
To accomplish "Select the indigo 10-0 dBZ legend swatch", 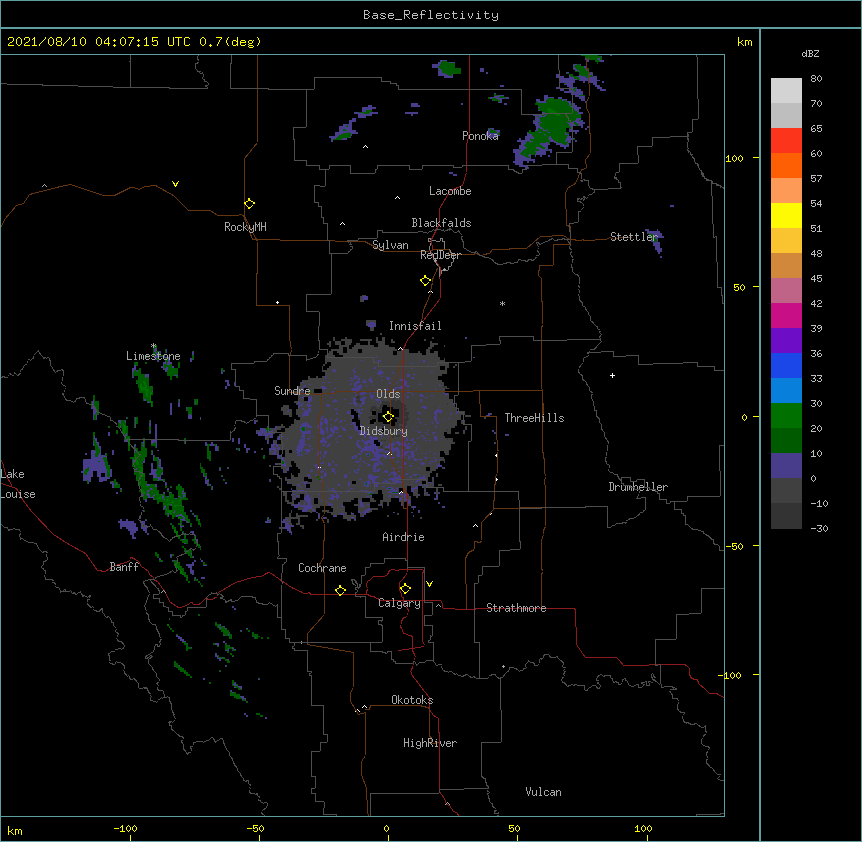I will 786,466.
